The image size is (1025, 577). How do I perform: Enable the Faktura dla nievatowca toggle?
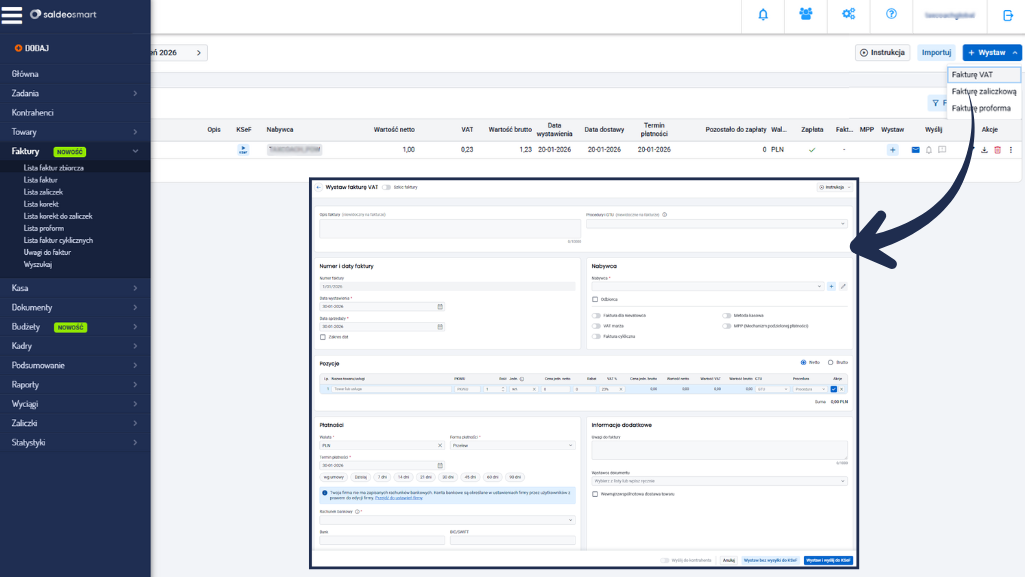point(597,315)
